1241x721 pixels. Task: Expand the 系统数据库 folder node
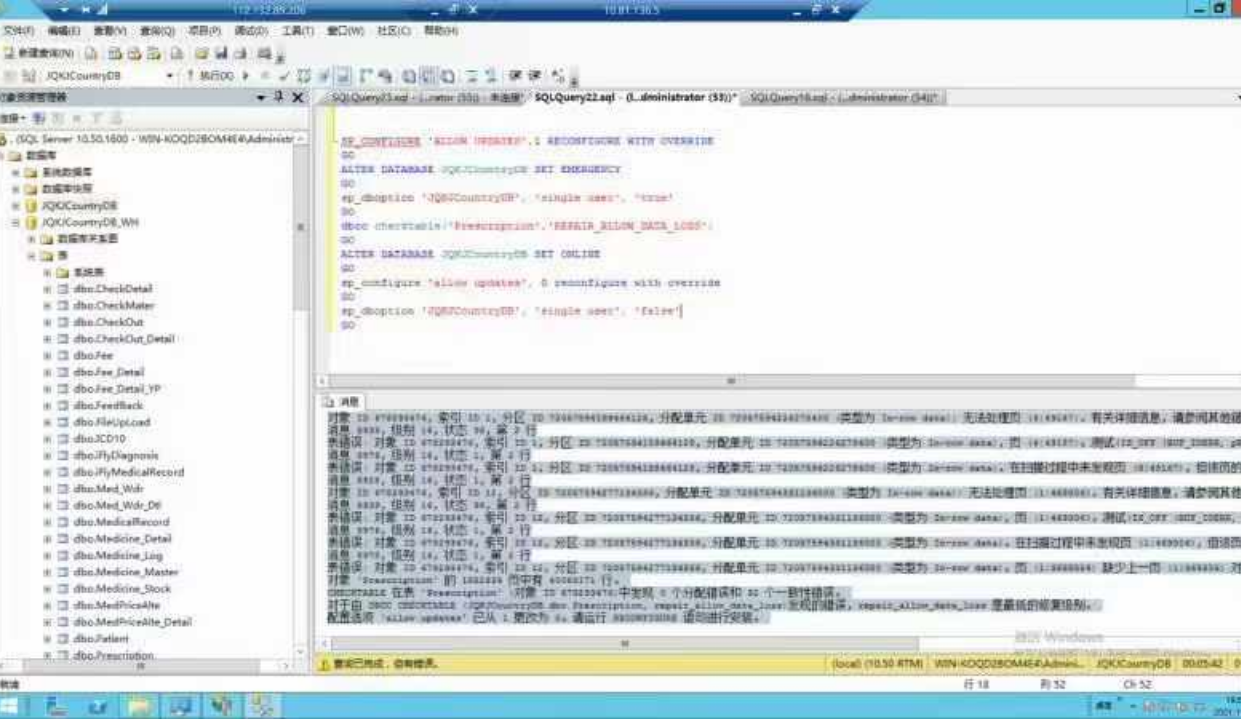click(x=17, y=172)
